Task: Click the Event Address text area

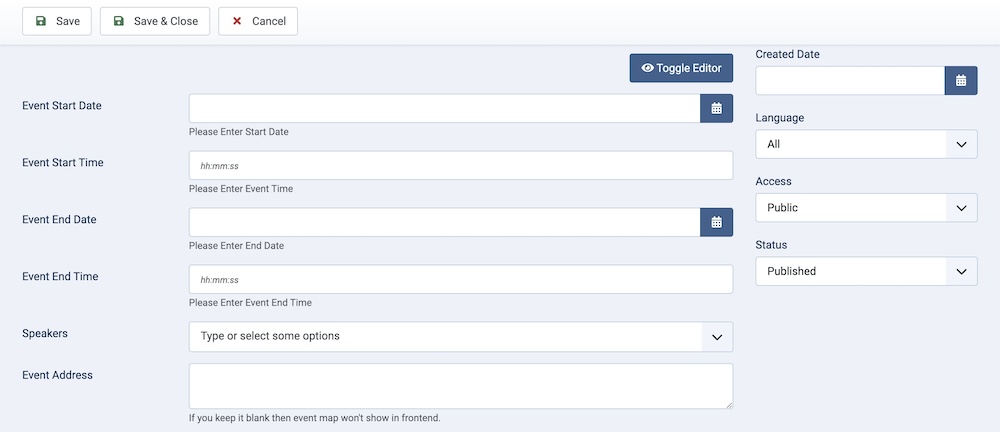Action: (x=460, y=385)
